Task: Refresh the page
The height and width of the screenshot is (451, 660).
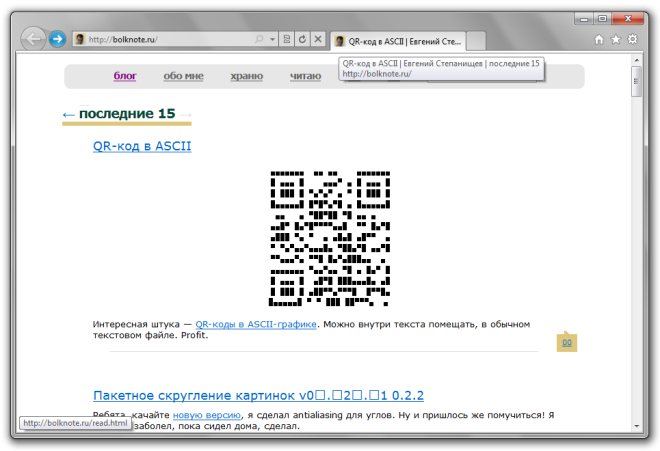Action: point(302,39)
